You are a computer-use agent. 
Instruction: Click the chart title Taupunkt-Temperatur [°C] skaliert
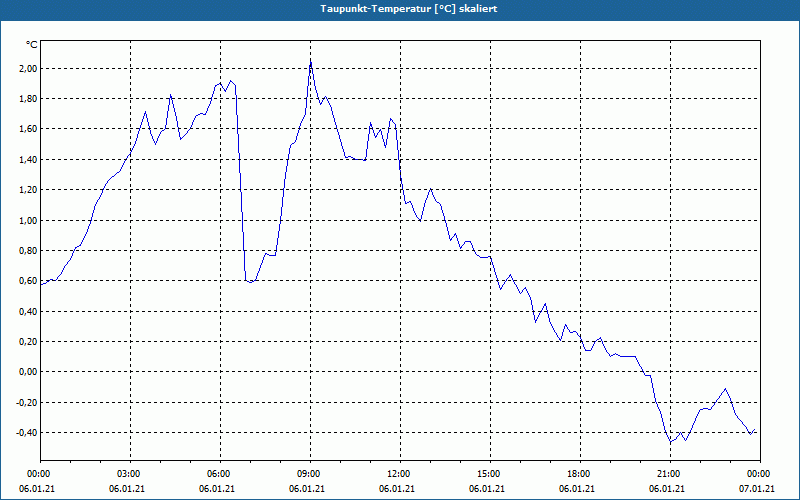(409, 9)
